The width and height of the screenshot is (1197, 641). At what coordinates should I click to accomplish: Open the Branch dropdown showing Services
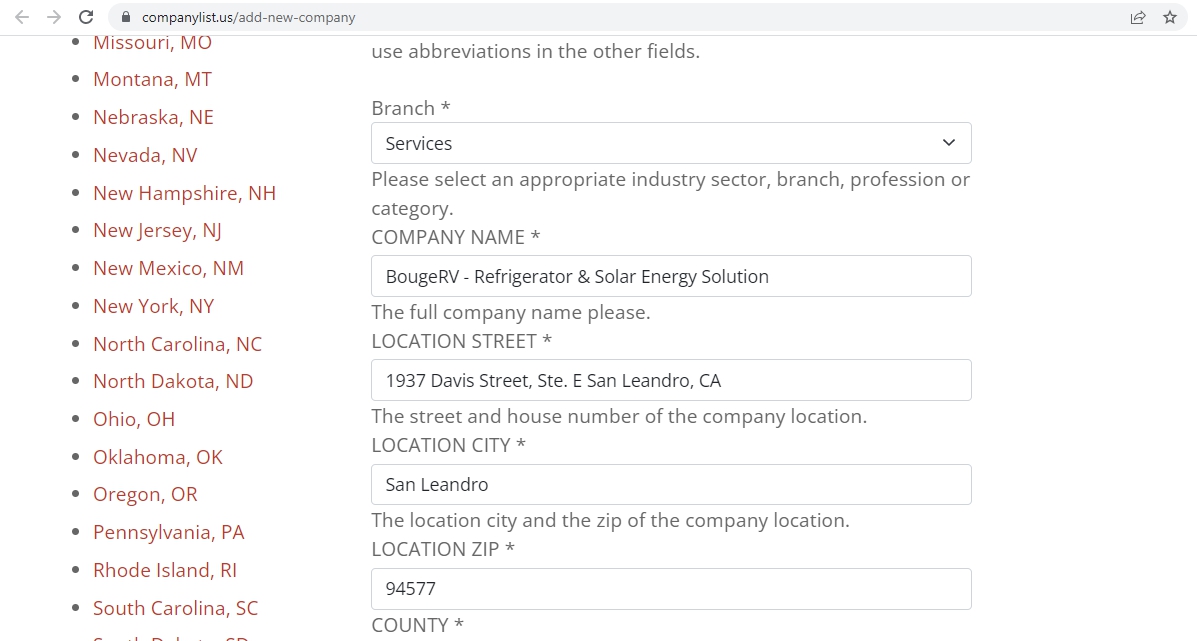[660, 143]
